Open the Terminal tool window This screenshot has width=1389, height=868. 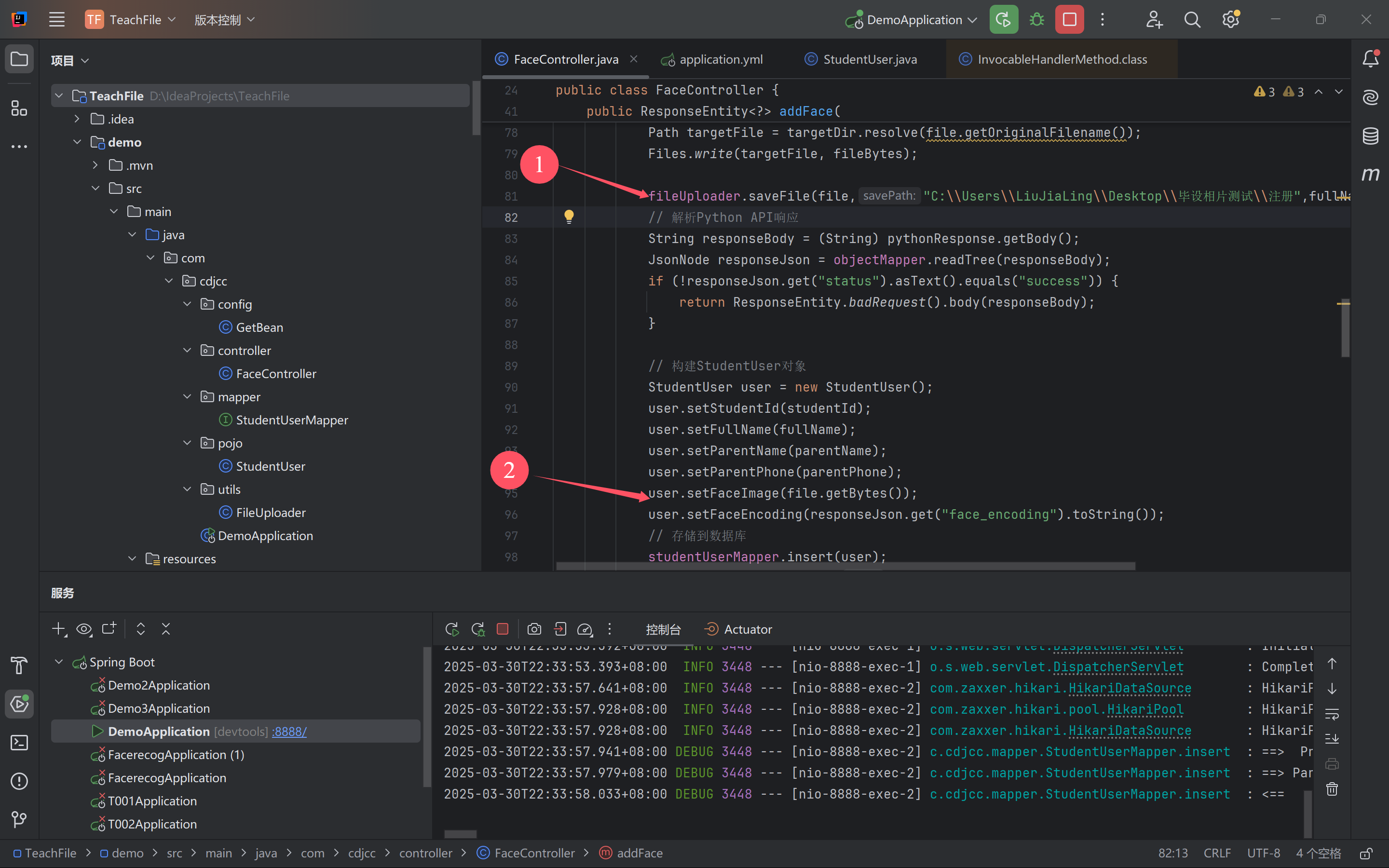tap(19, 742)
